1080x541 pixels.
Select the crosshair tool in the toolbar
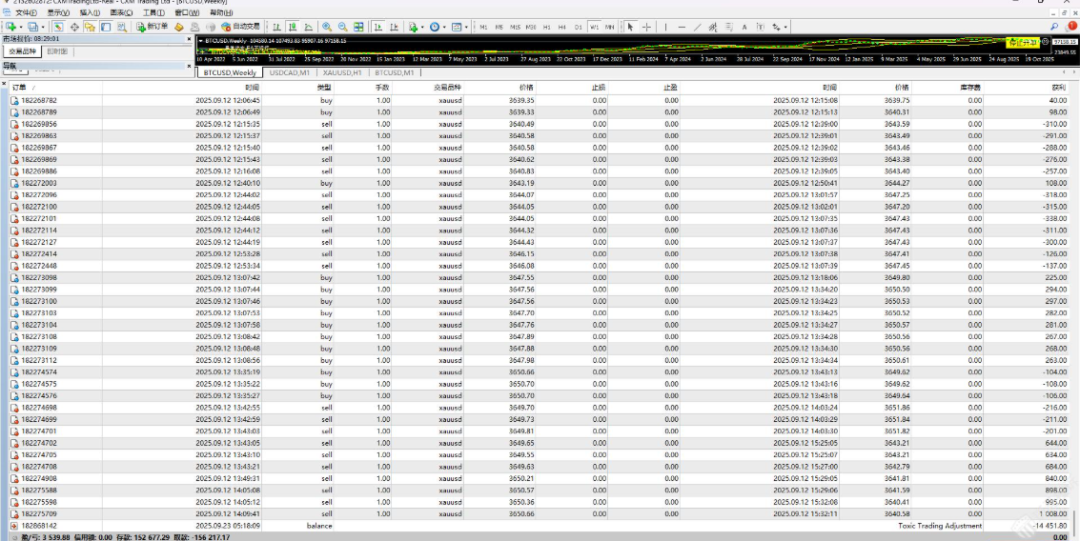pos(646,27)
